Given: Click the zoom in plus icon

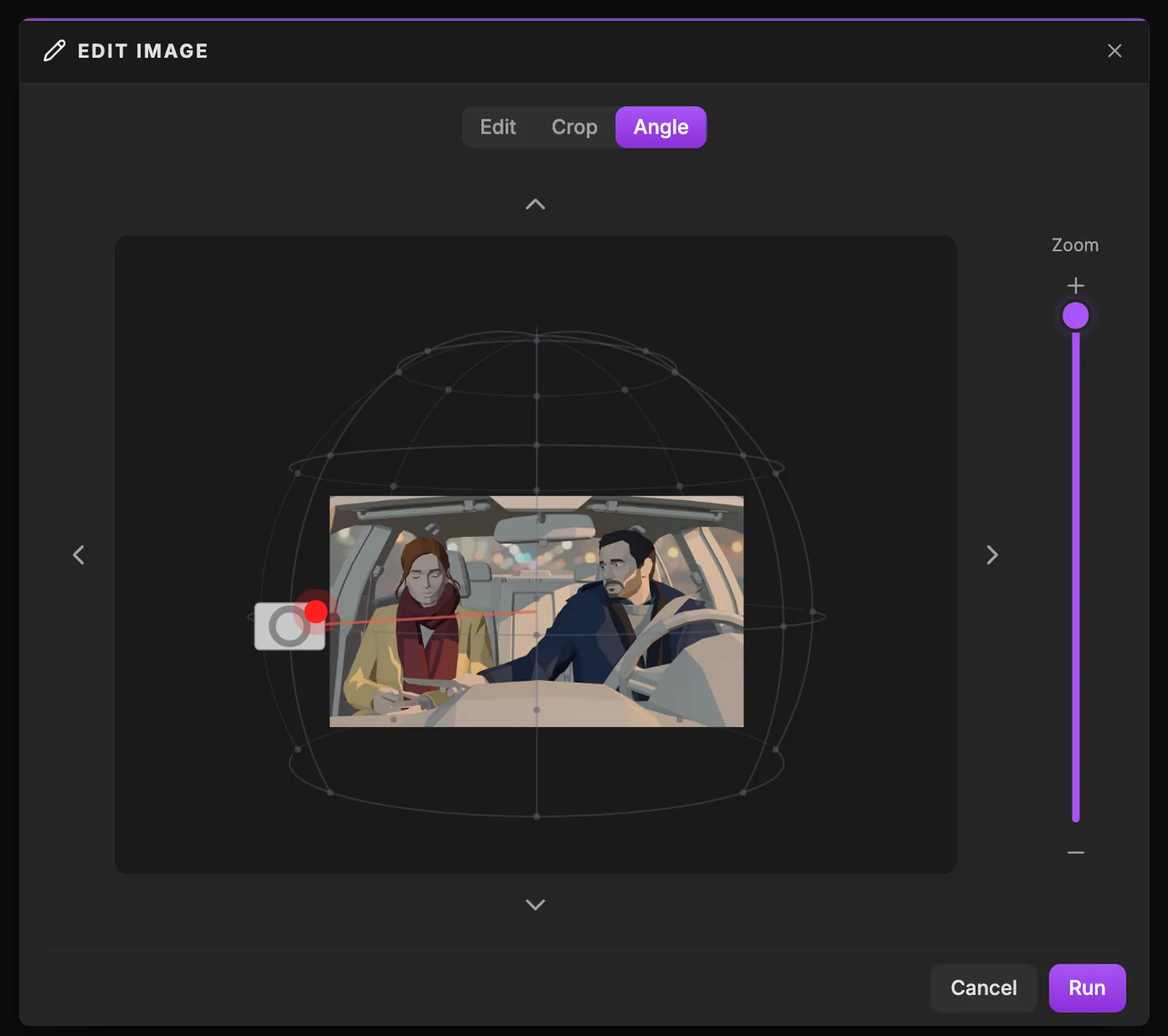Looking at the screenshot, I should point(1075,285).
